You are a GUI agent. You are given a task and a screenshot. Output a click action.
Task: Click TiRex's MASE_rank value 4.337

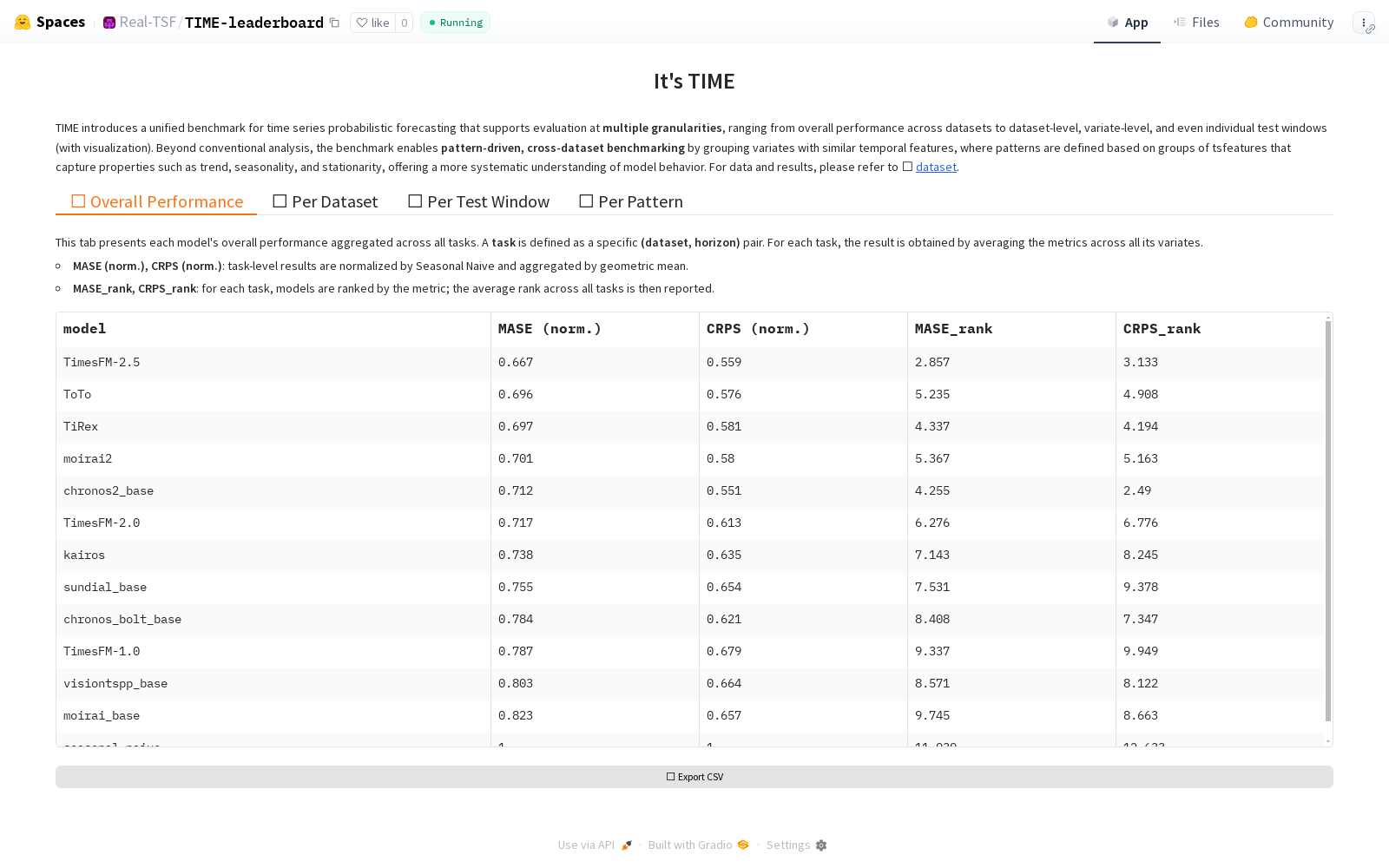1011,427
